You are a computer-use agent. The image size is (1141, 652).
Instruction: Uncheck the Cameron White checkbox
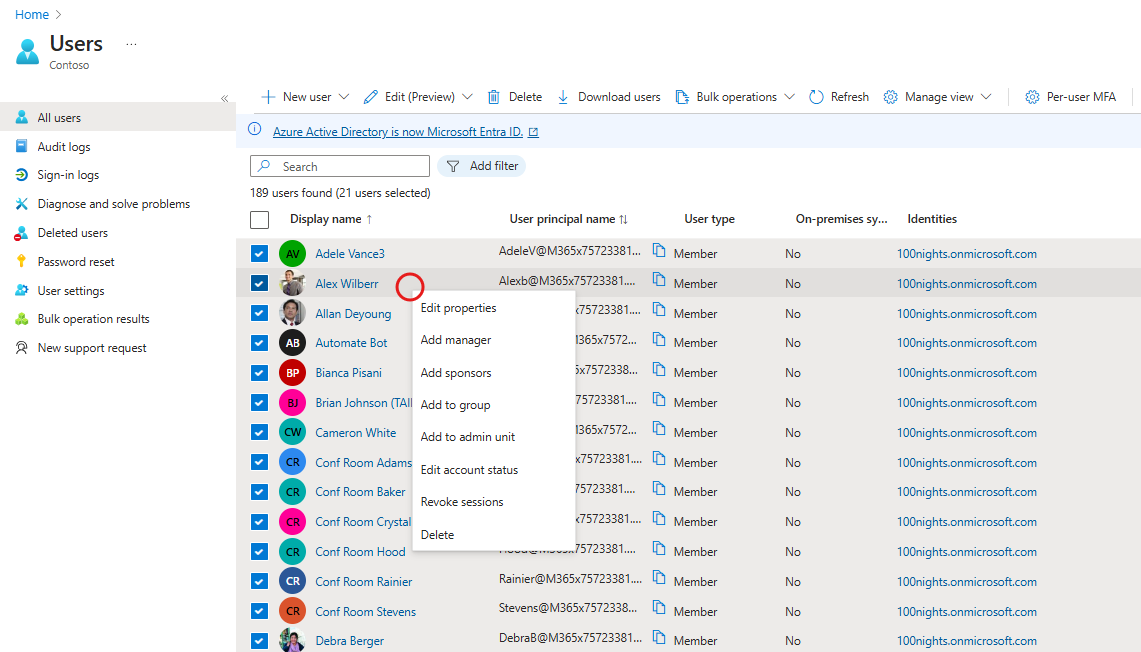click(x=259, y=432)
